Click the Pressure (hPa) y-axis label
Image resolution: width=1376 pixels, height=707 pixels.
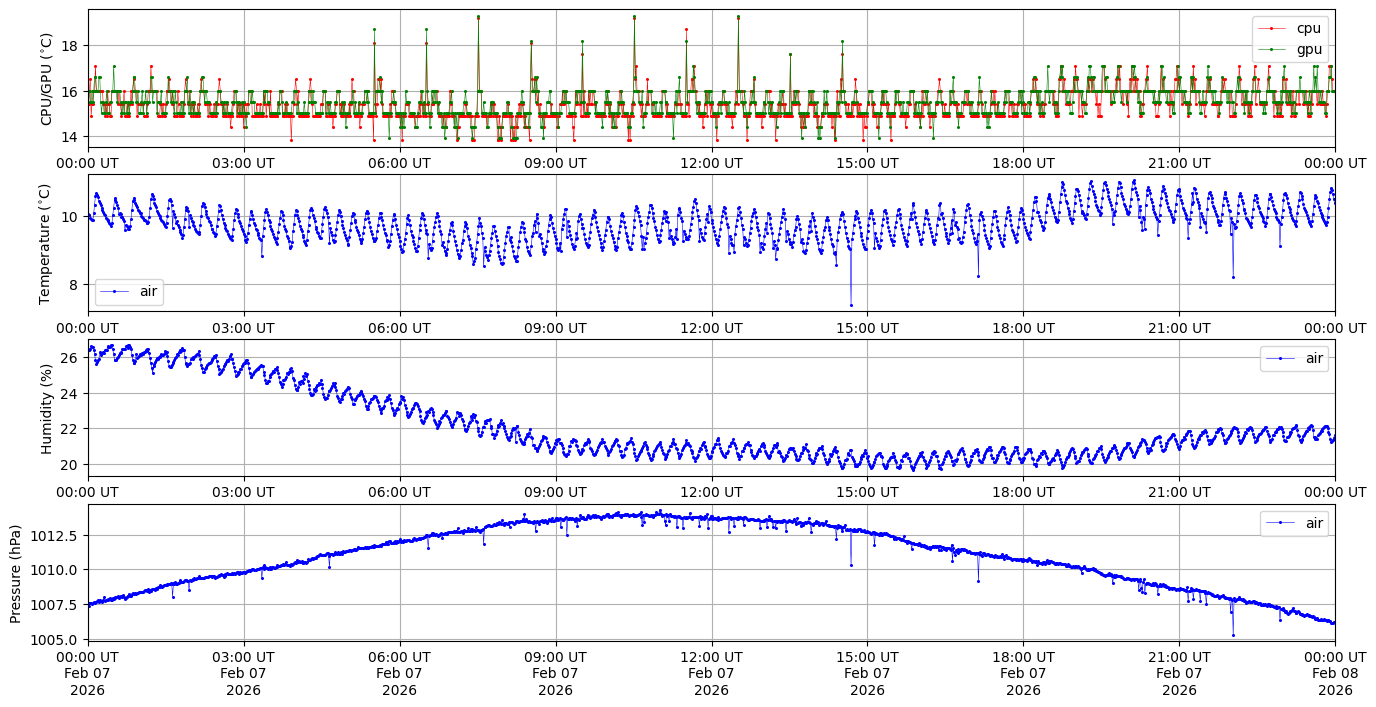(x=16, y=573)
